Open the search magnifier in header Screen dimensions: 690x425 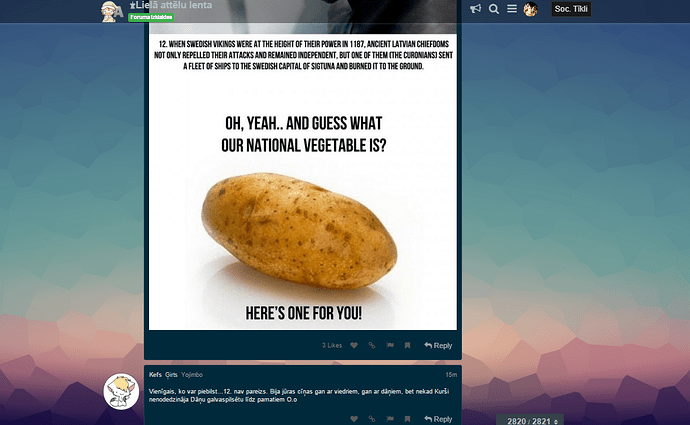click(x=494, y=9)
